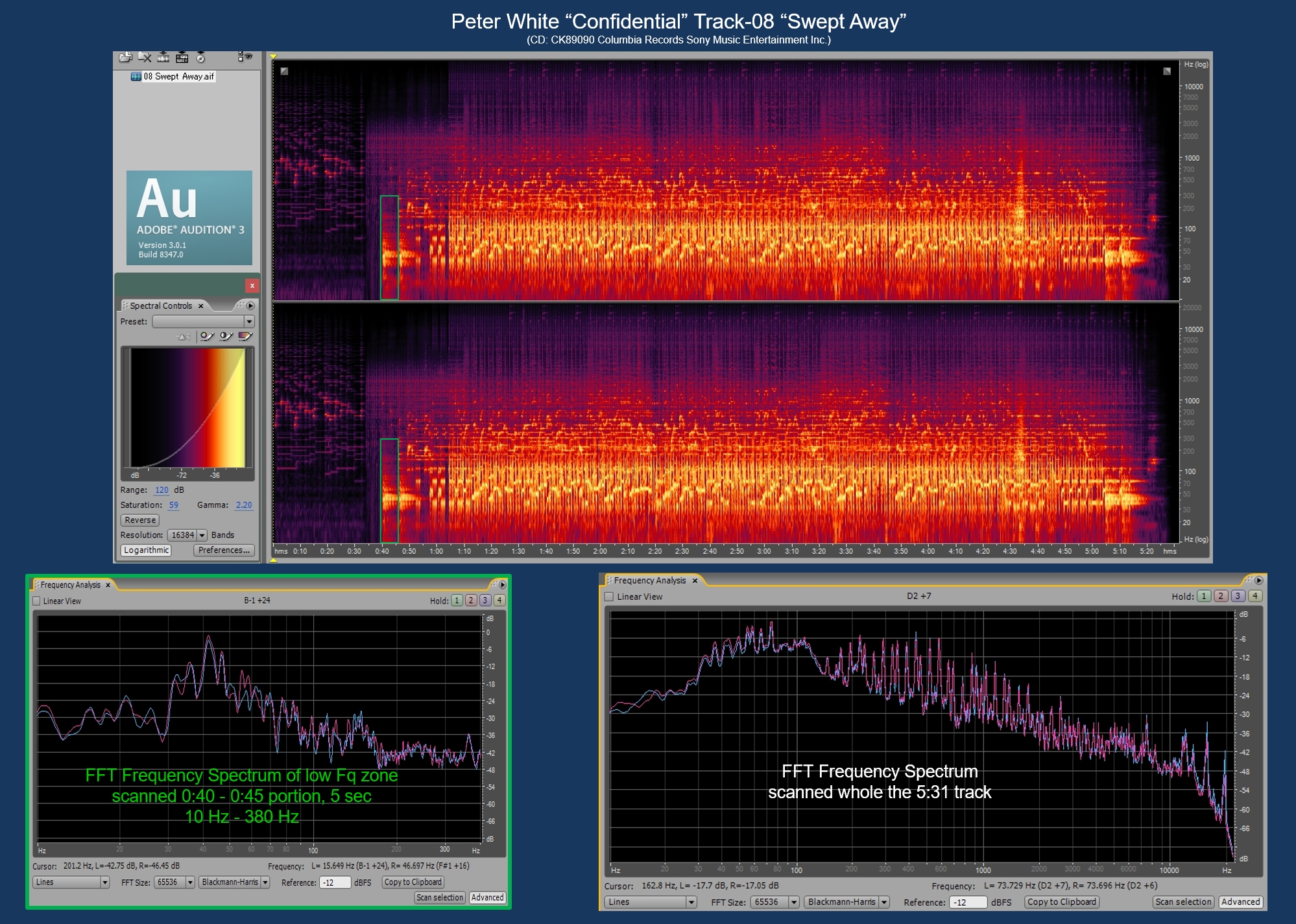Click Copy to Clipboard in right Frequency Analysis
Image resolution: width=1296 pixels, height=924 pixels.
pos(1062,902)
